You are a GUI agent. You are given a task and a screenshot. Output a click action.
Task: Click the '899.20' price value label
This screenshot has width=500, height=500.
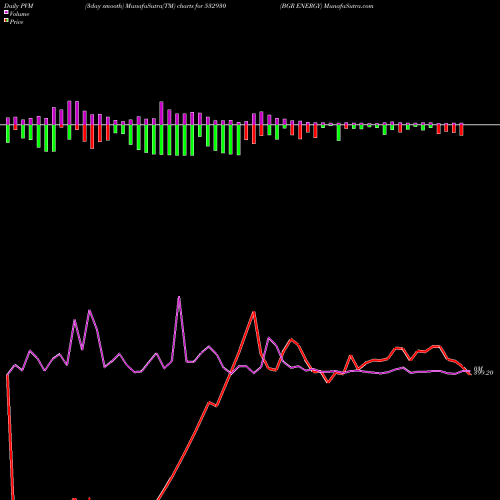(483, 373)
